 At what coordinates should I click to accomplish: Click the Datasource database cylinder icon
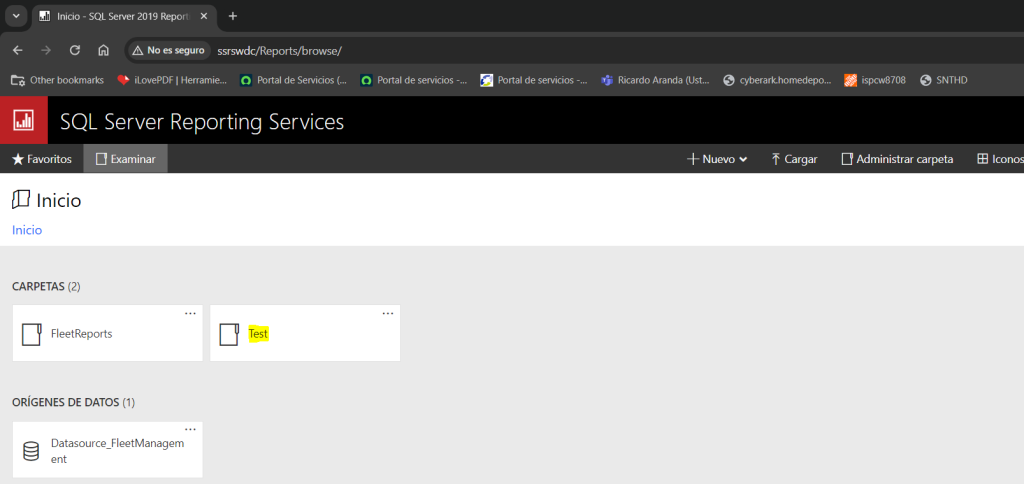[31, 451]
